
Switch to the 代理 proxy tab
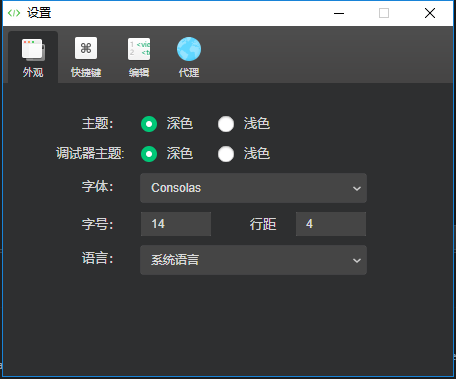tap(189, 57)
